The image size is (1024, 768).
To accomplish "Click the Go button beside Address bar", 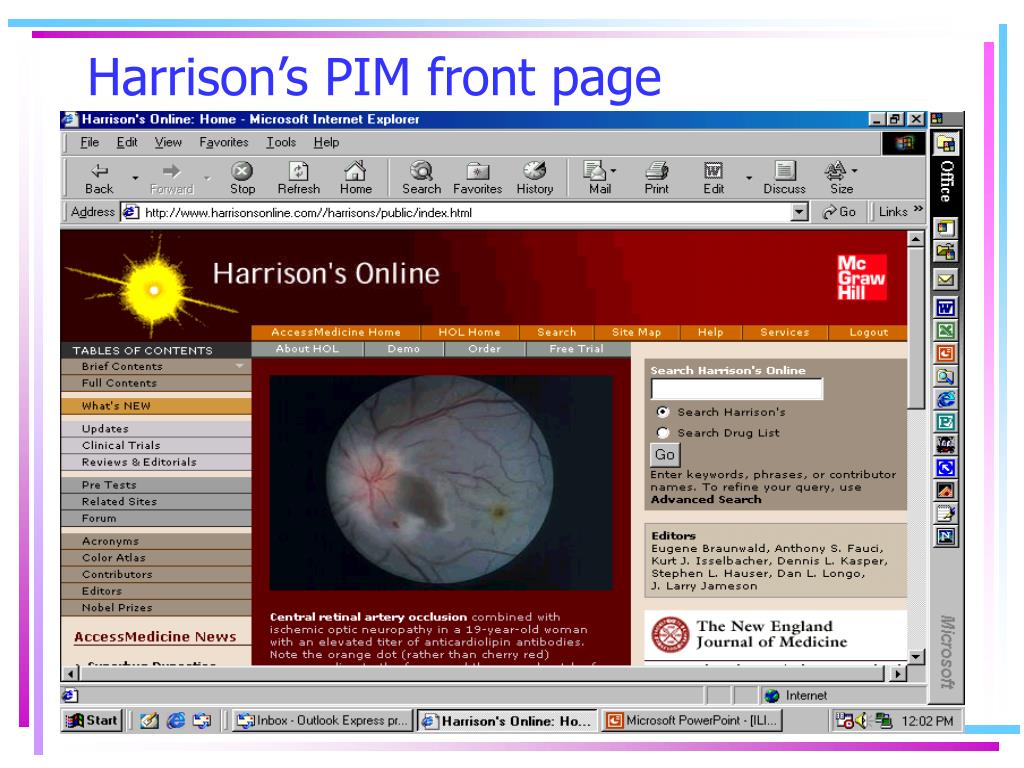I will (x=840, y=212).
